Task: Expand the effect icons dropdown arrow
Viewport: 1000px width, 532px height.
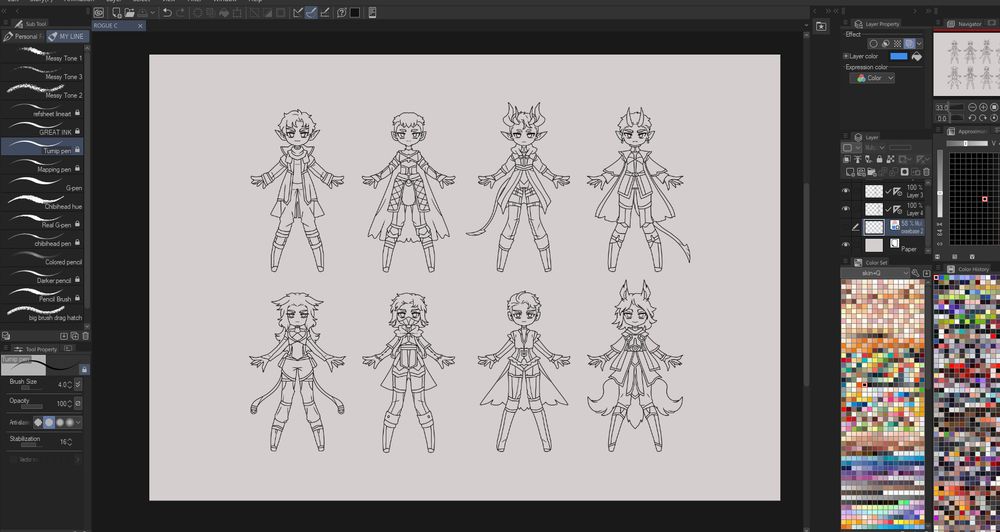Action: click(919, 44)
